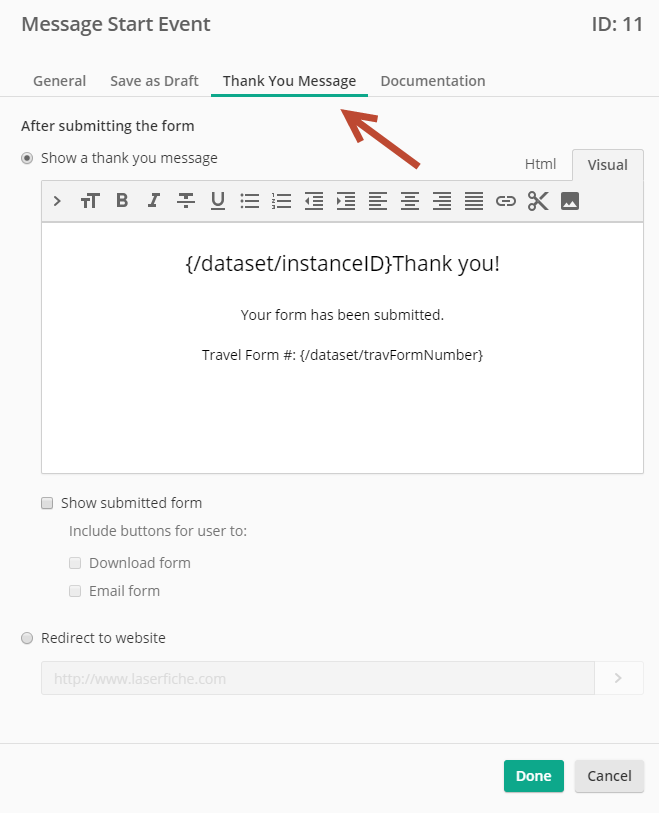Apply strikethrough formatting
Image resolution: width=659 pixels, height=813 pixels.
(x=186, y=201)
